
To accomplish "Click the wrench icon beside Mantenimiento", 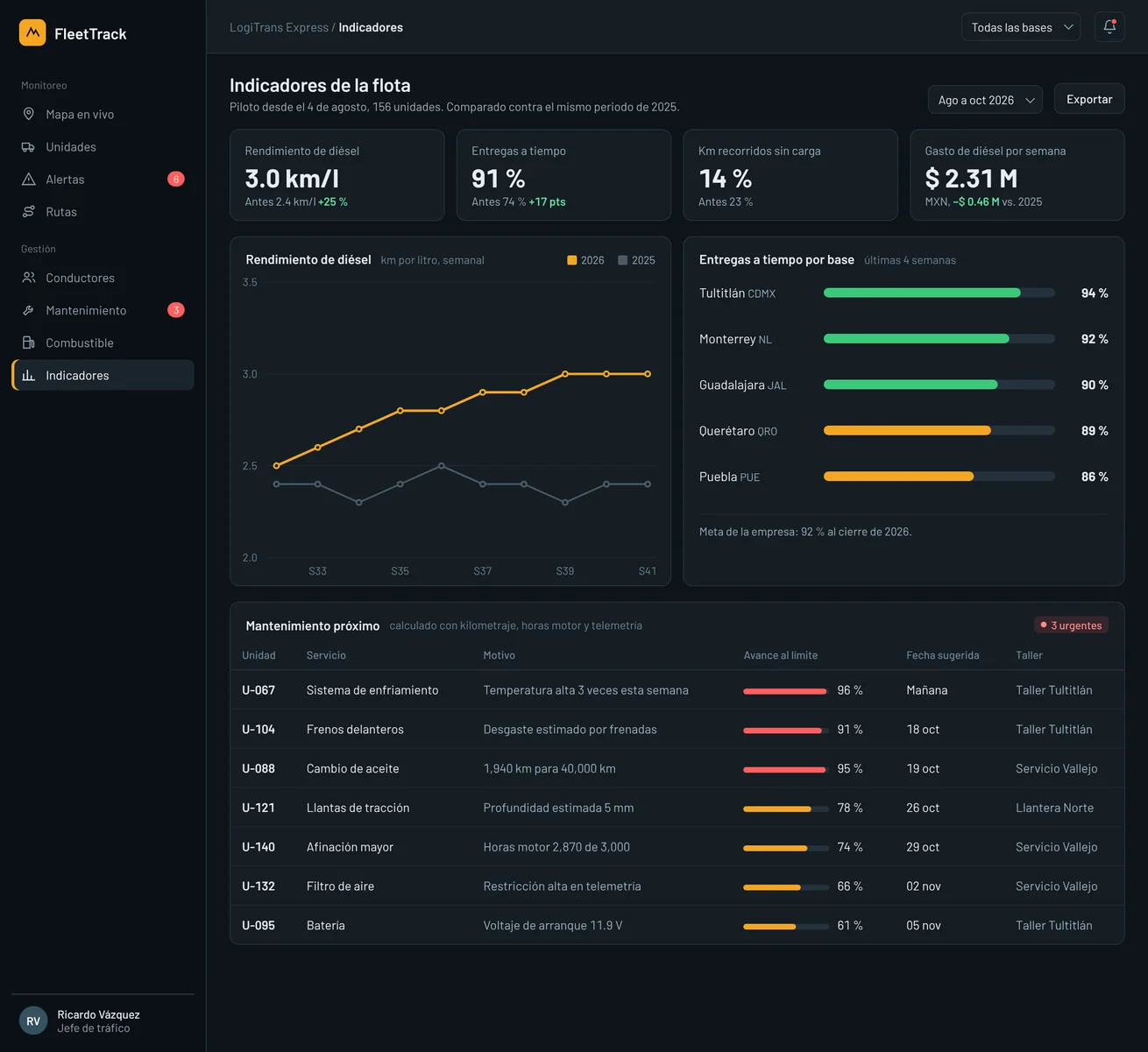I will point(29,310).
